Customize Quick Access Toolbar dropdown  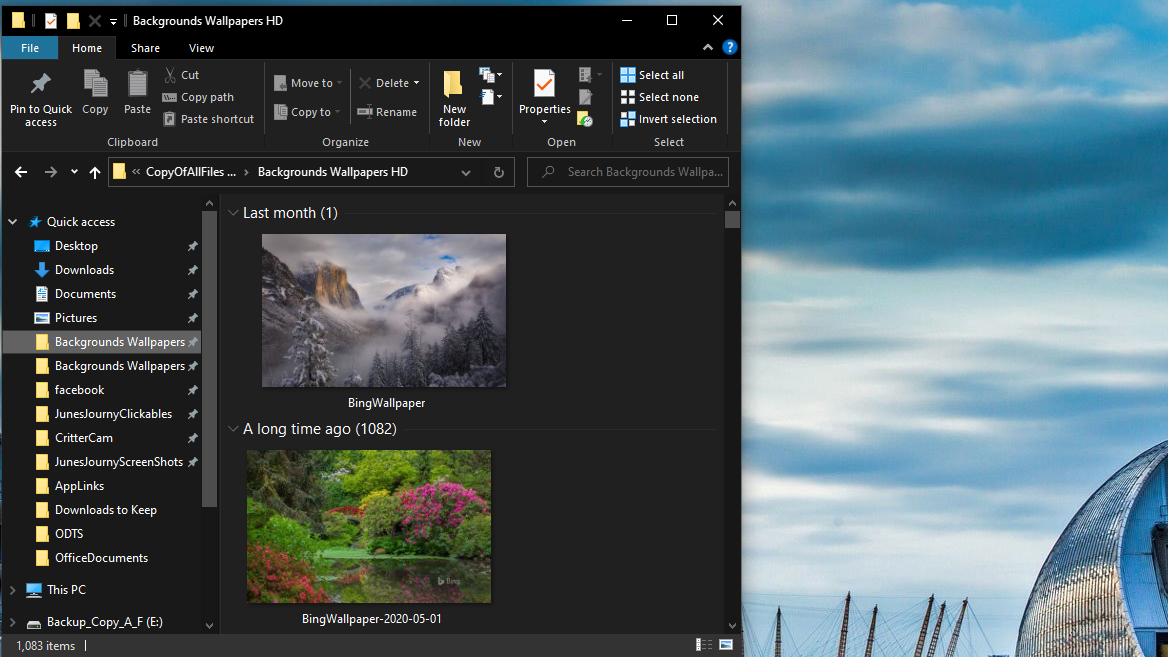(x=113, y=22)
